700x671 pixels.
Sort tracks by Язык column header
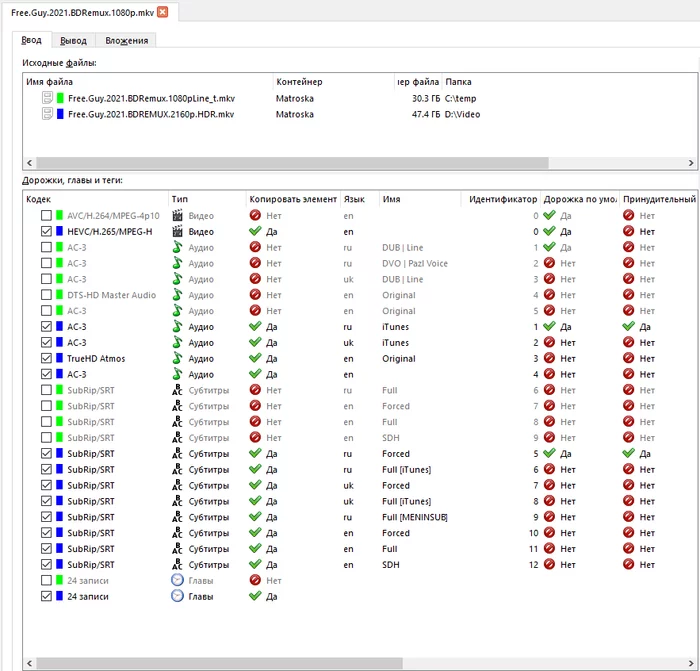(x=360, y=199)
